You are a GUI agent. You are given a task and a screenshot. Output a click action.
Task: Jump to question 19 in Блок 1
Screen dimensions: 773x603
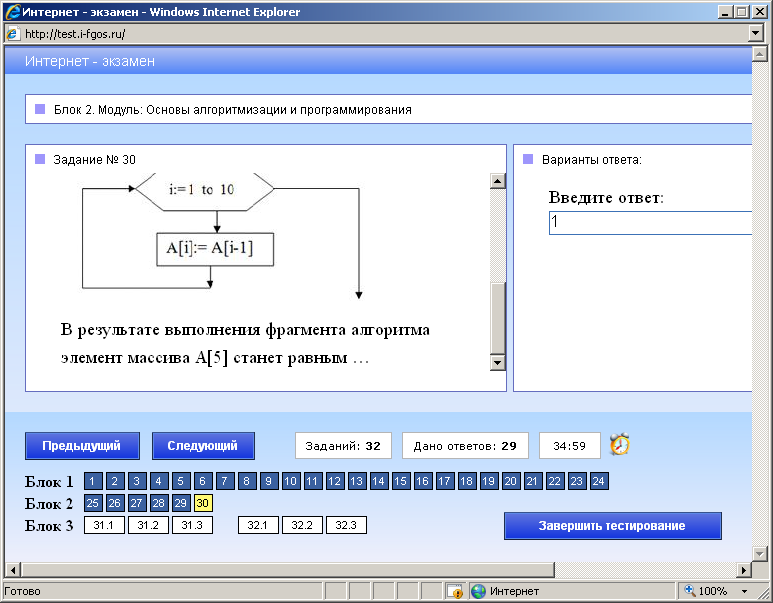[489, 481]
